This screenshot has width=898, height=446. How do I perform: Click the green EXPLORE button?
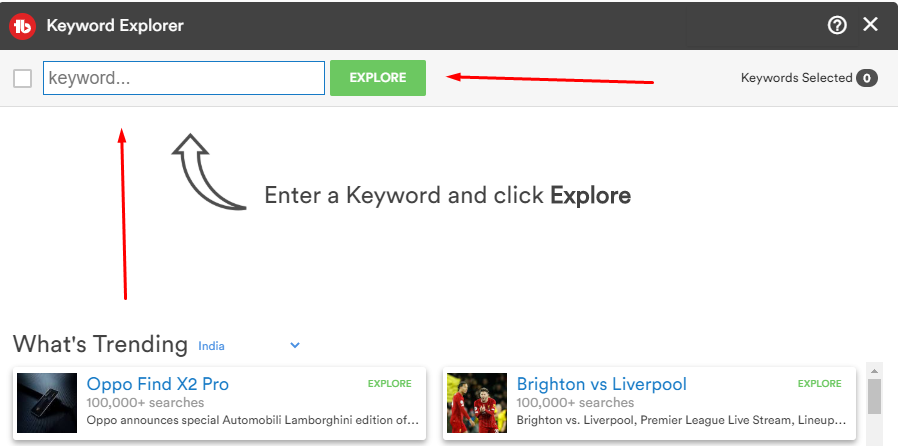[378, 78]
